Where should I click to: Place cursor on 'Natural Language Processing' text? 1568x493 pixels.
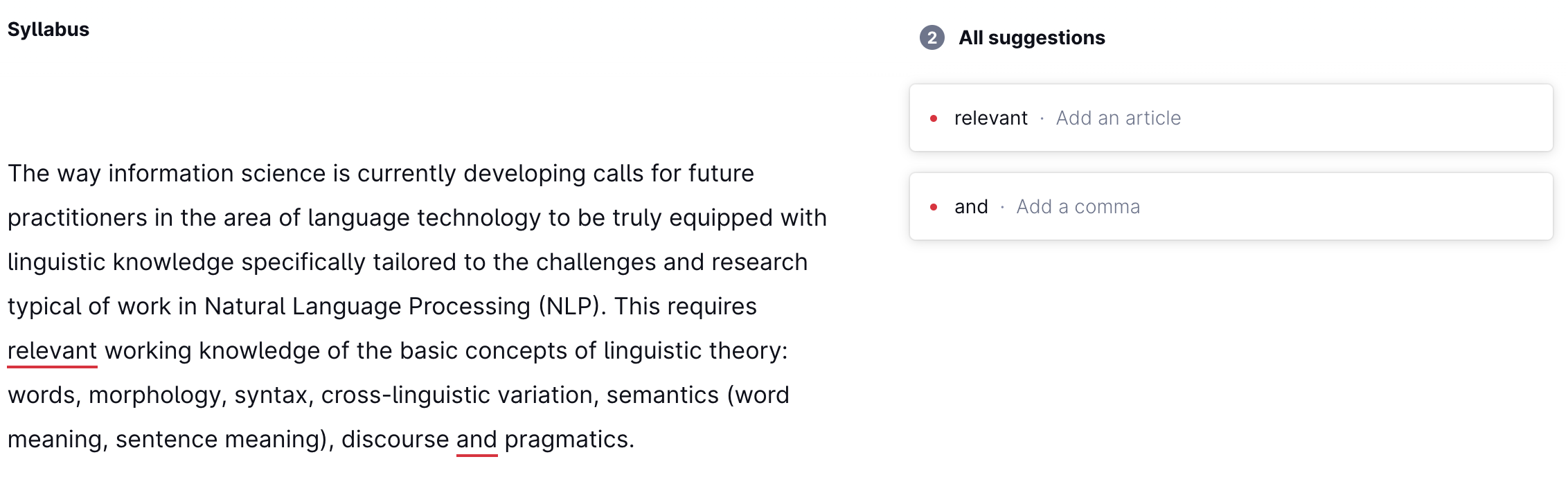pos(367,306)
